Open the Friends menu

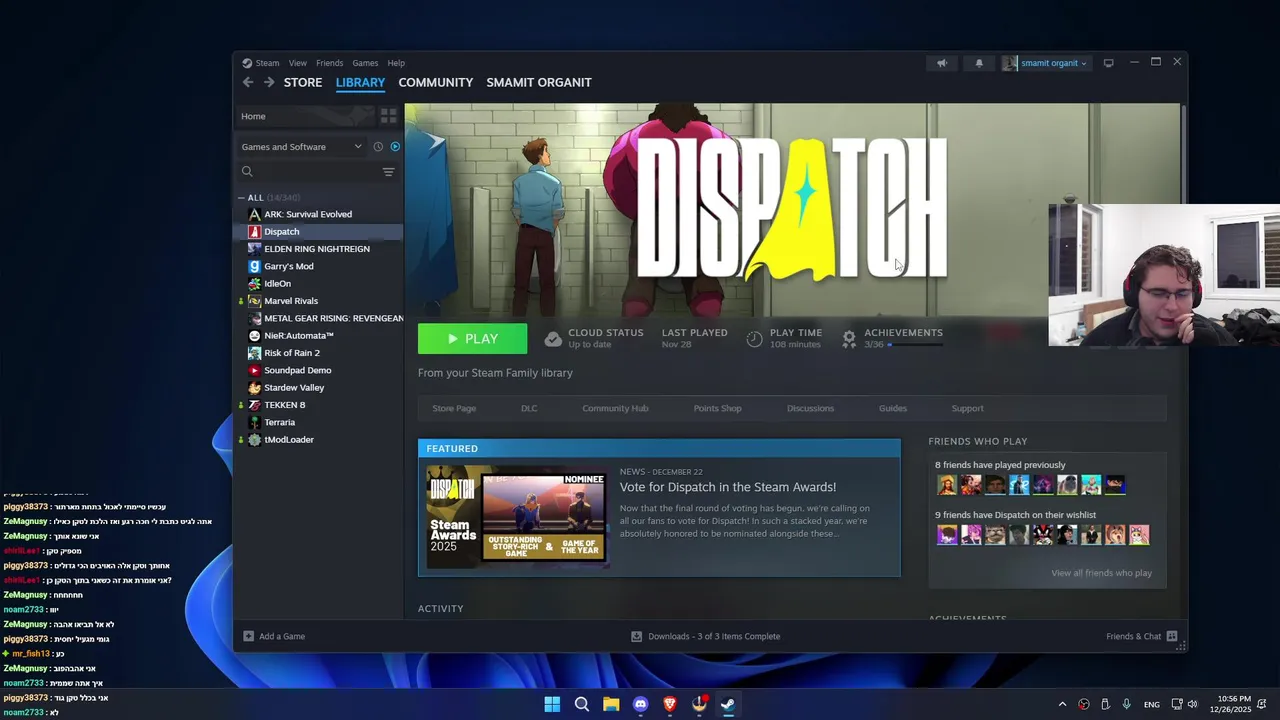[x=329, y=63]
